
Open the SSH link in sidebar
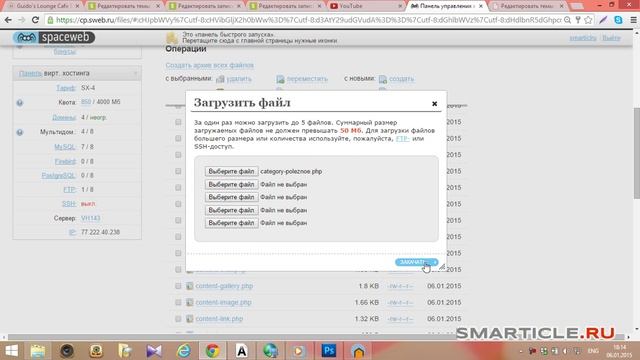[69, 204]
